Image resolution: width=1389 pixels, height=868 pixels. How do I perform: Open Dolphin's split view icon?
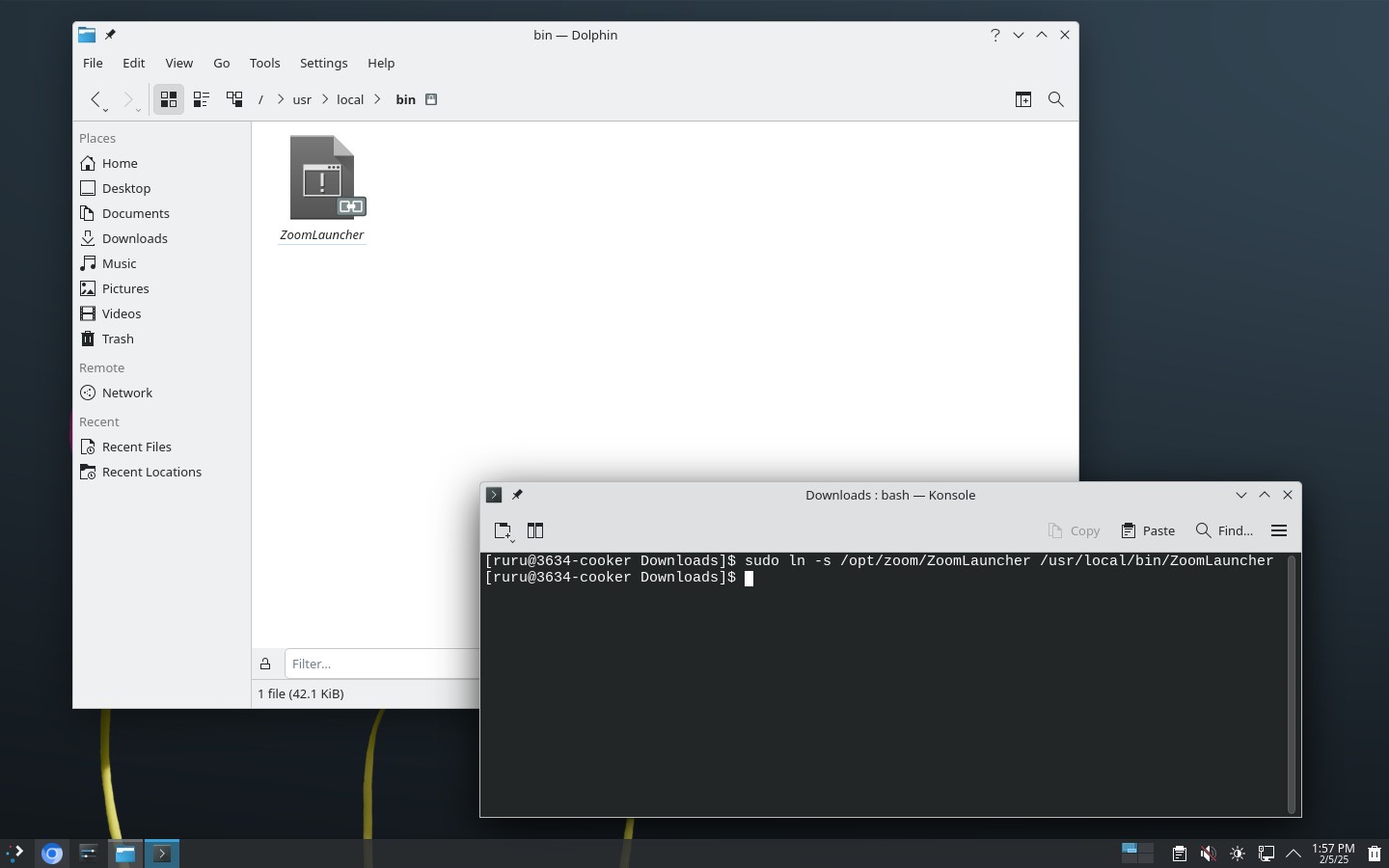coord(1023,99)
